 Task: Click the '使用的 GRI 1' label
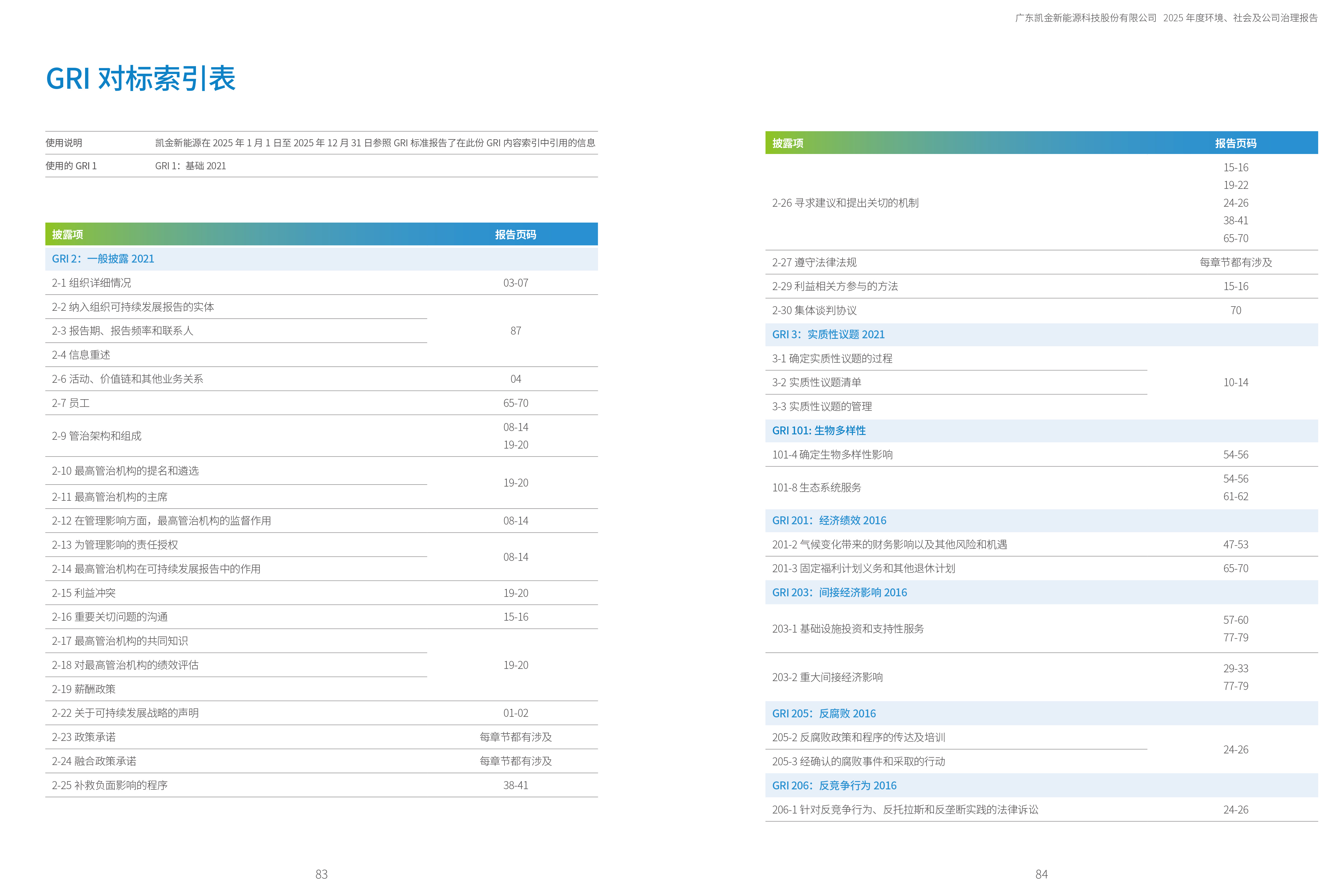tap(71, 166)
